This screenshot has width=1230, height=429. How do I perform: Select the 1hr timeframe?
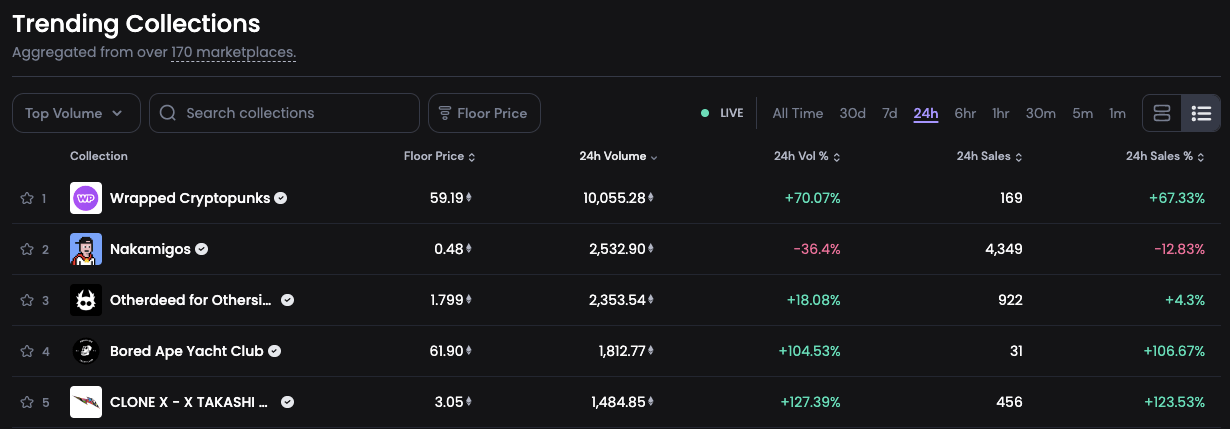[x=1000, y=113]
